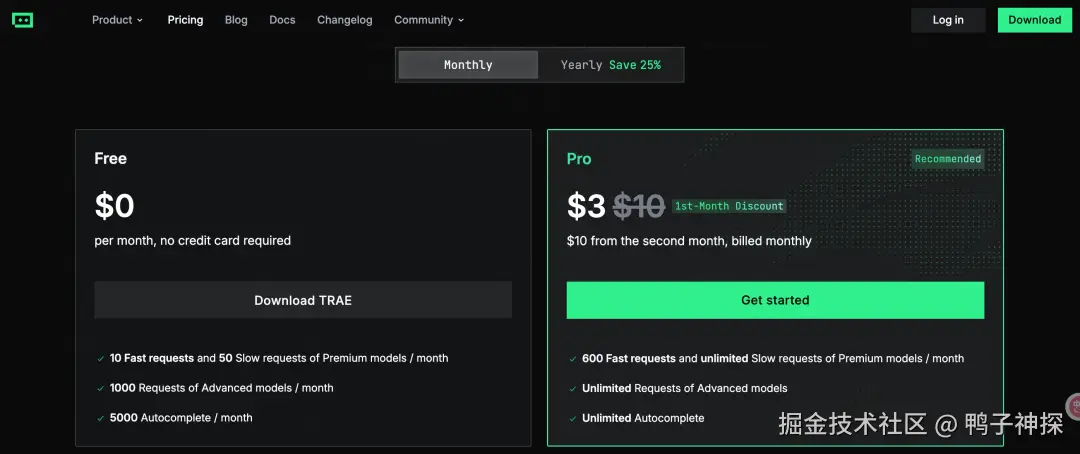This screenshot has height=454, width=1080.
Task: Go to the Pricing nav item
Action: click(185, 20)
